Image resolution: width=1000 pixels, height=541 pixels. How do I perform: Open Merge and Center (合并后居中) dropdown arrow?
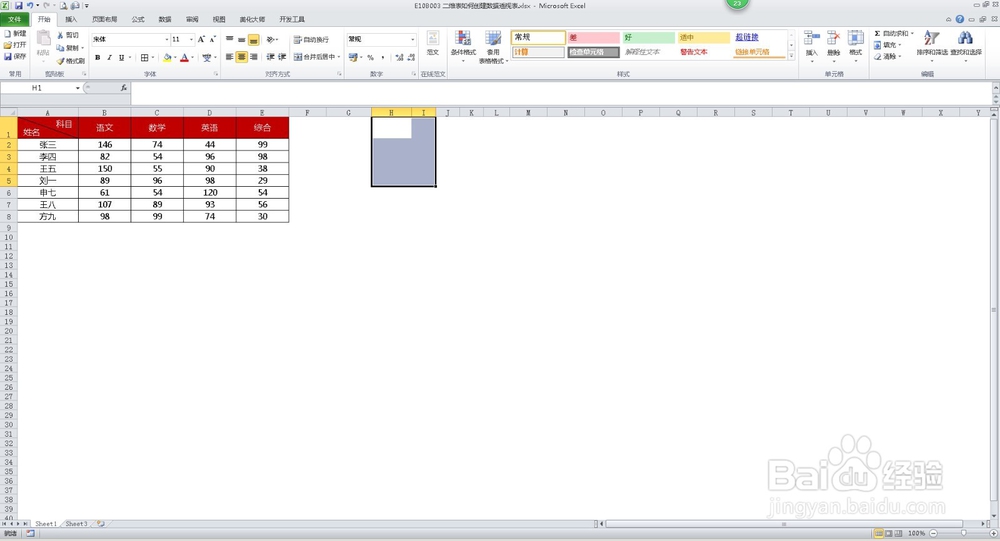click(339, 57)
